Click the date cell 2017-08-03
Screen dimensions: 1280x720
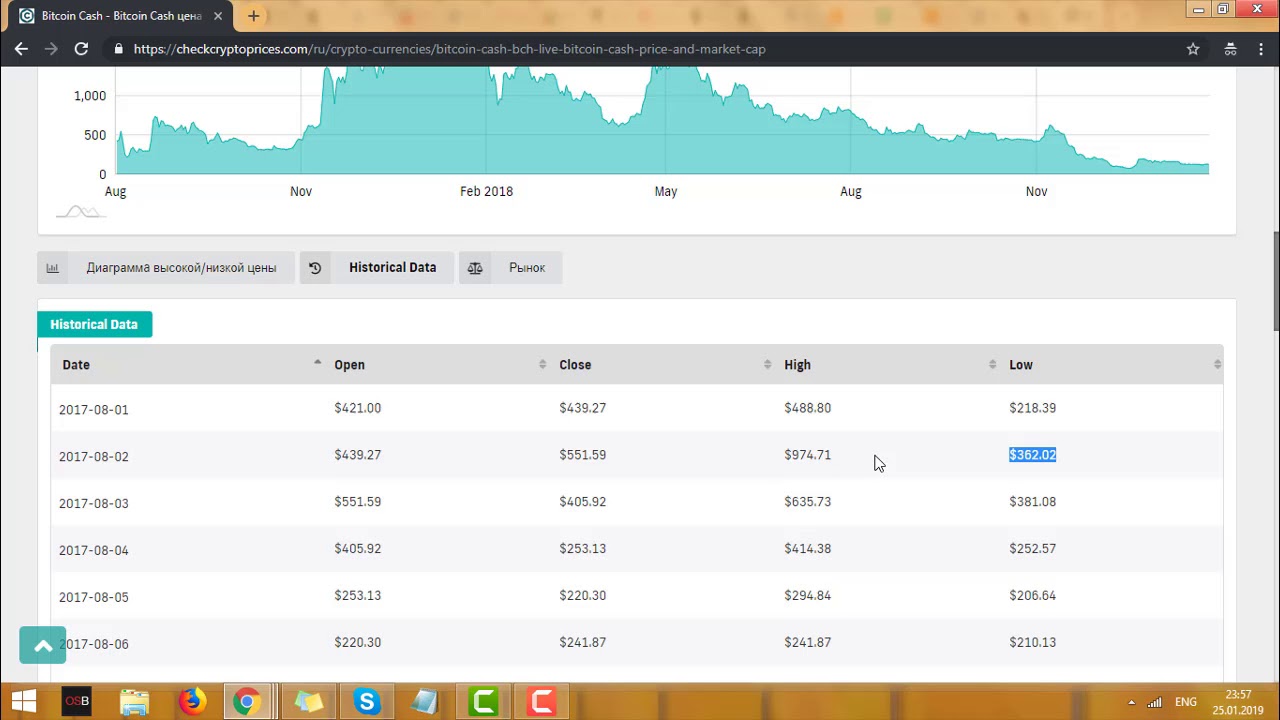93,503
